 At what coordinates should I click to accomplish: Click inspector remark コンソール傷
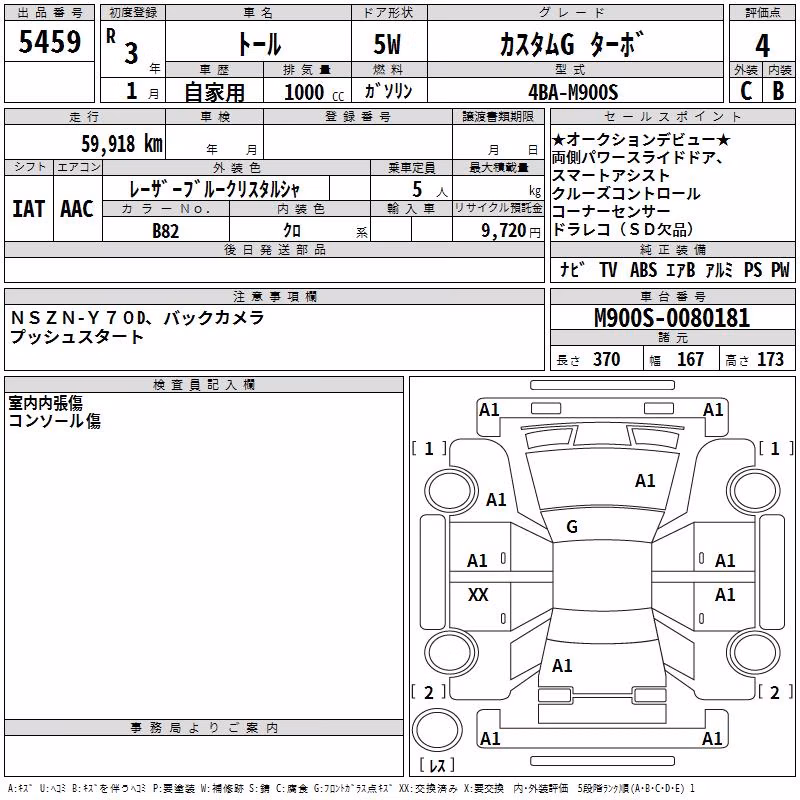[x=55, y=421]
